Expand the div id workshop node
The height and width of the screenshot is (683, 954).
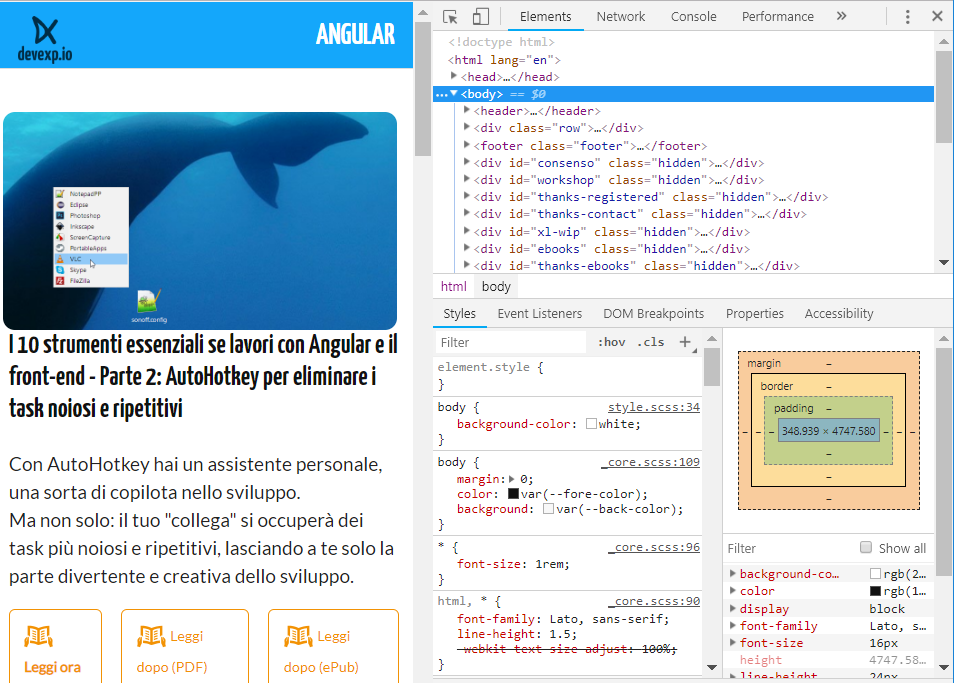click(x=467, y=179)
